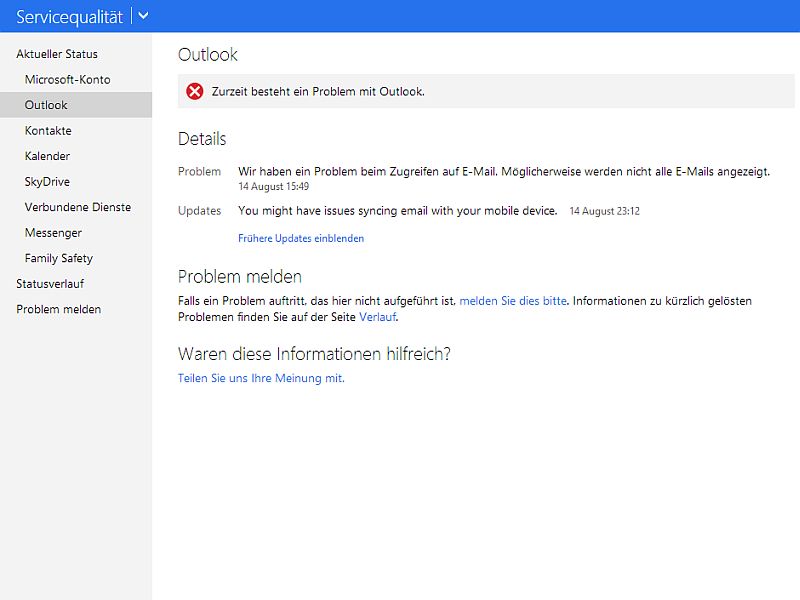Click the Outlook page heading
Screen dimensions: 800x600
coord(208,55)
